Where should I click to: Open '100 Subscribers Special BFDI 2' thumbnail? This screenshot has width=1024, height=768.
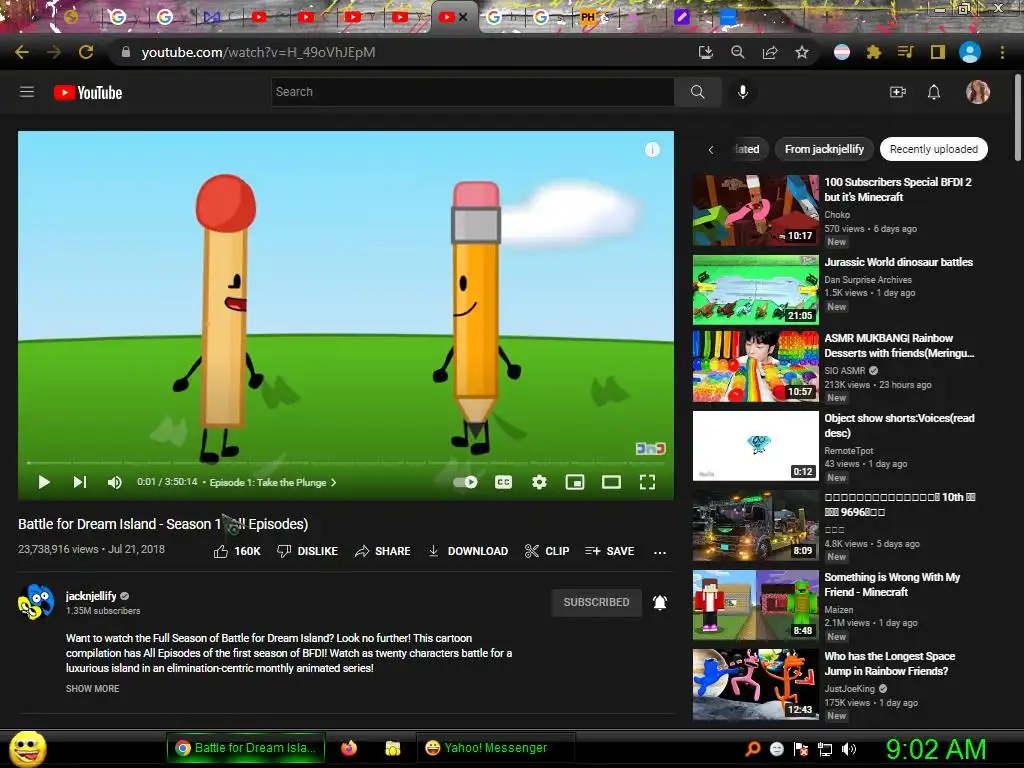pos(756,210)
